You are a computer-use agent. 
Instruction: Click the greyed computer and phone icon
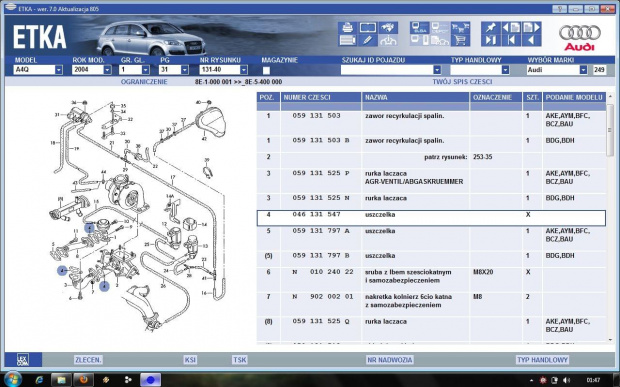point(420,40)
